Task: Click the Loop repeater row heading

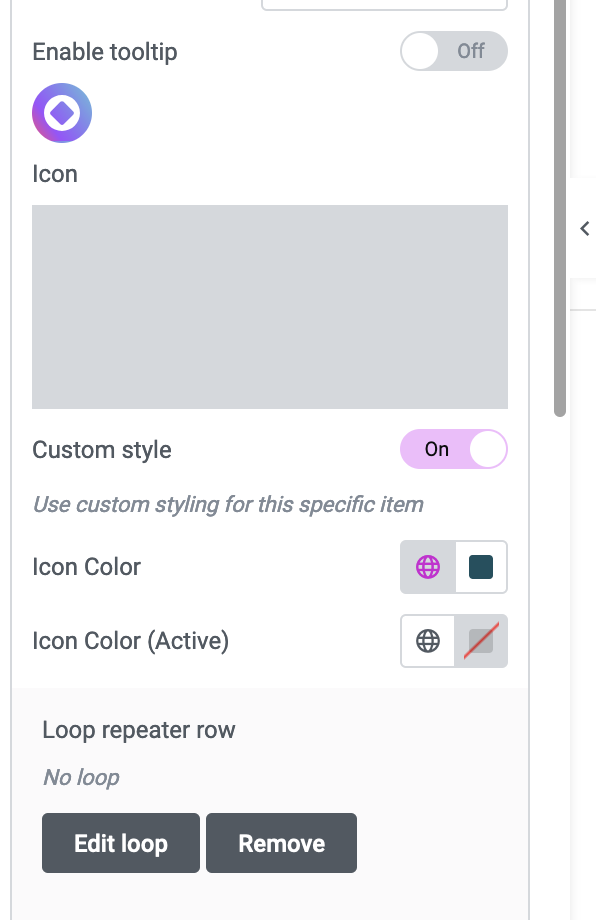Action: pos(139,730)
